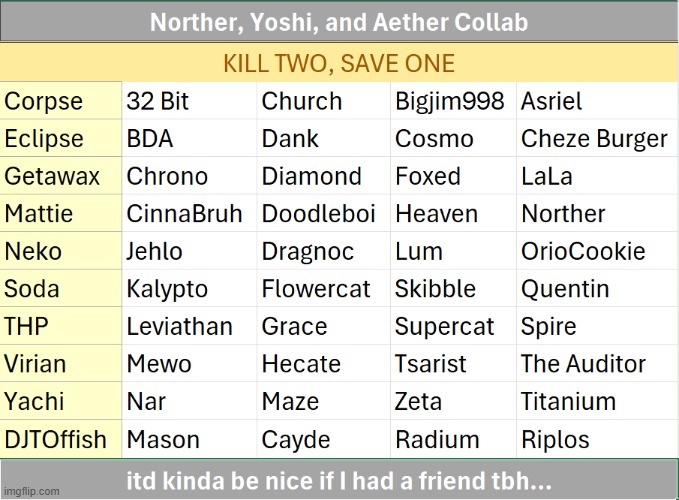Select the Hecate cell
The image size is (679, 500).
click(x=323, y=364)
